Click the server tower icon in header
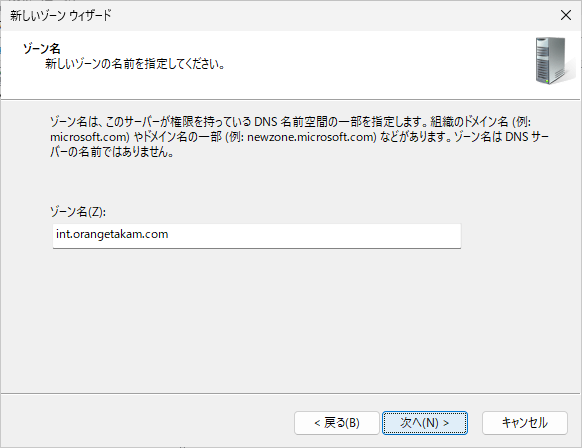 552,61
